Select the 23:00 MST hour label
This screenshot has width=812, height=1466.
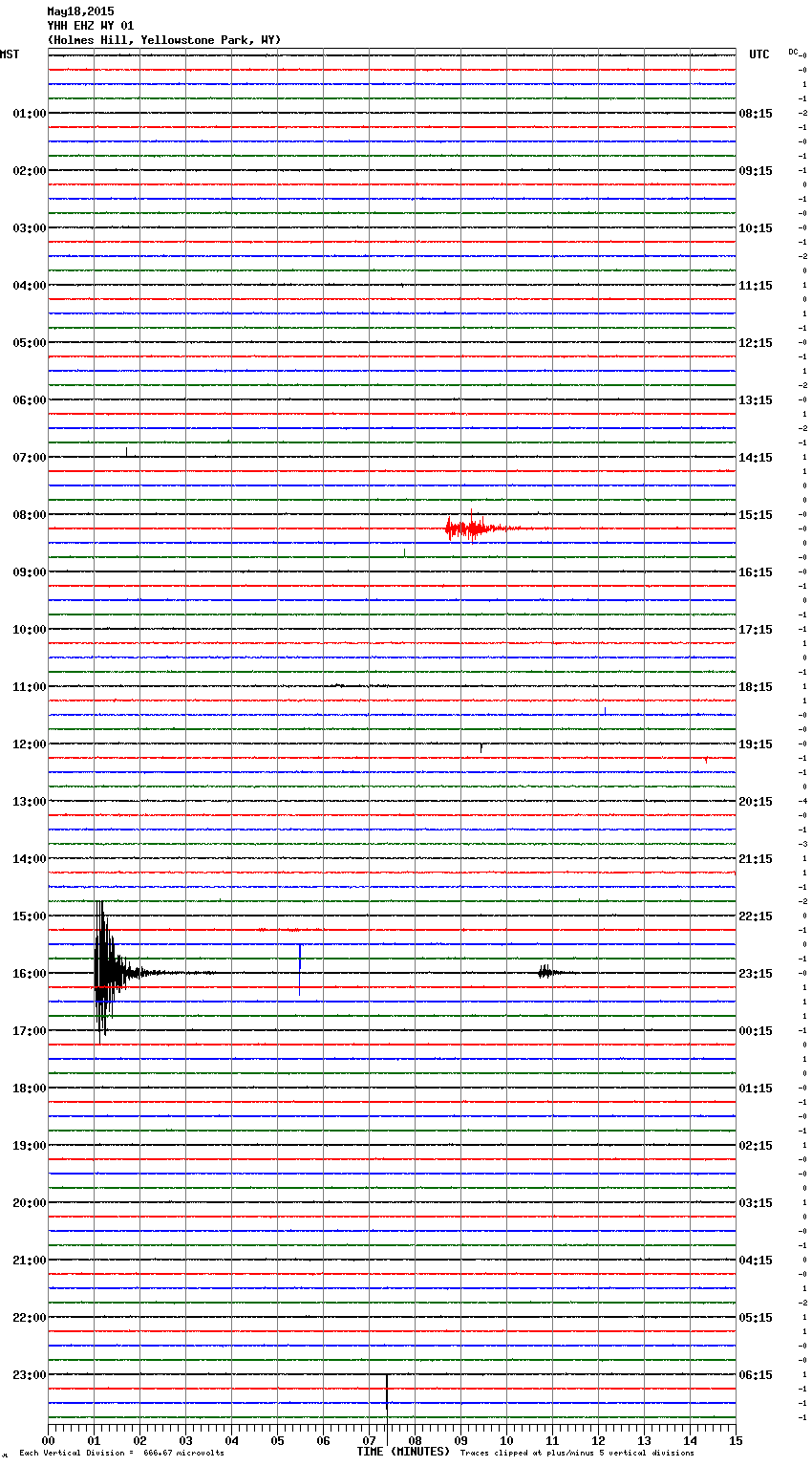30,1375
